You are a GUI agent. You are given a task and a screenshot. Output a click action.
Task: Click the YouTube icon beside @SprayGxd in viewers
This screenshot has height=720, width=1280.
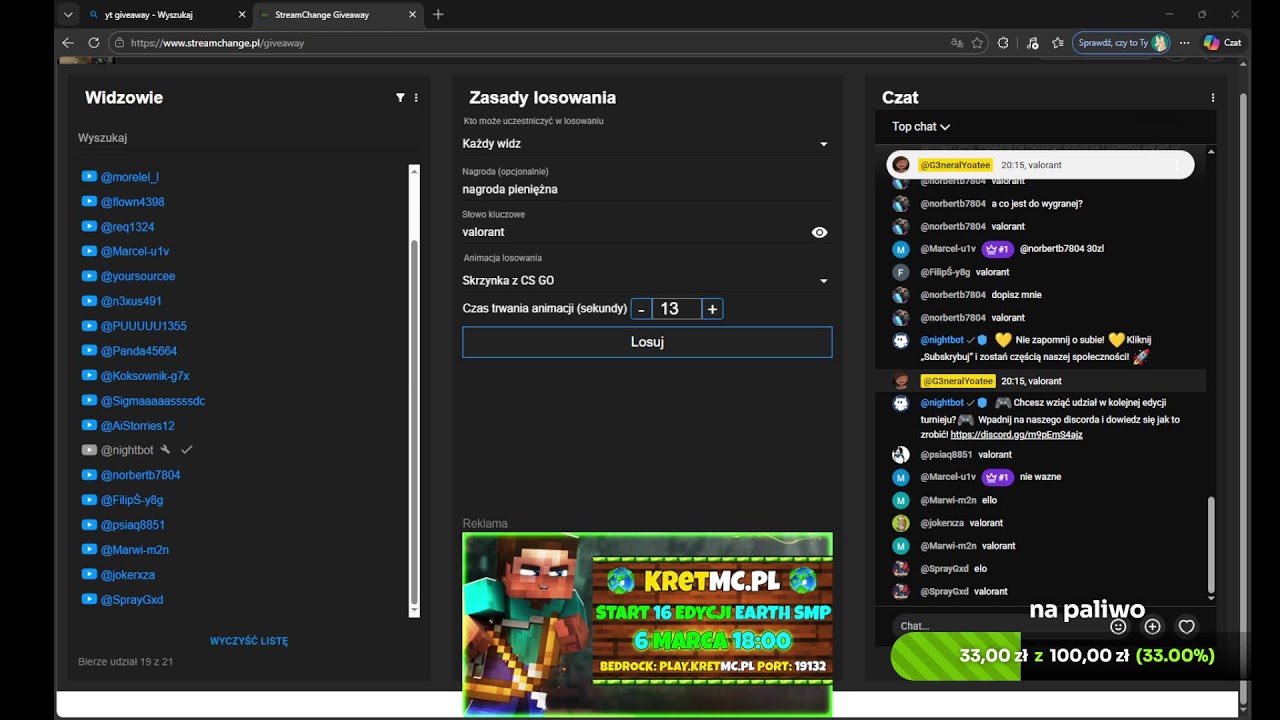[89, 600]
